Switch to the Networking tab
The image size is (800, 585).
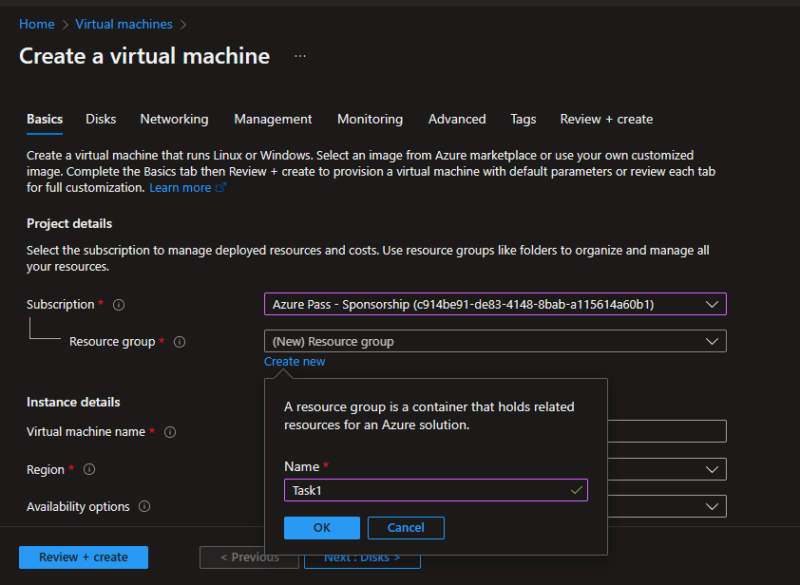click(174, 119)
